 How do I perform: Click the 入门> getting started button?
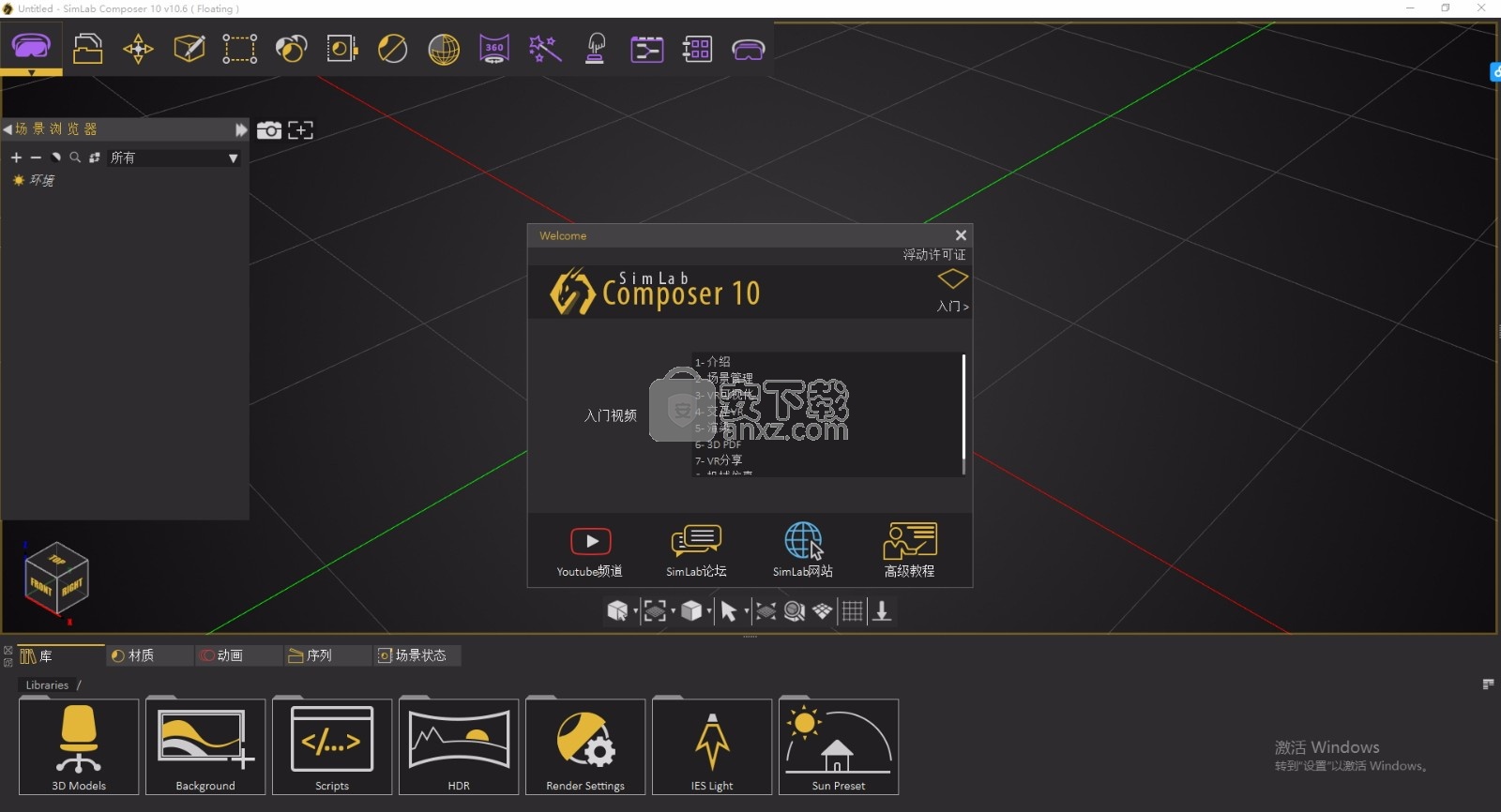click(x=953, y=291)
